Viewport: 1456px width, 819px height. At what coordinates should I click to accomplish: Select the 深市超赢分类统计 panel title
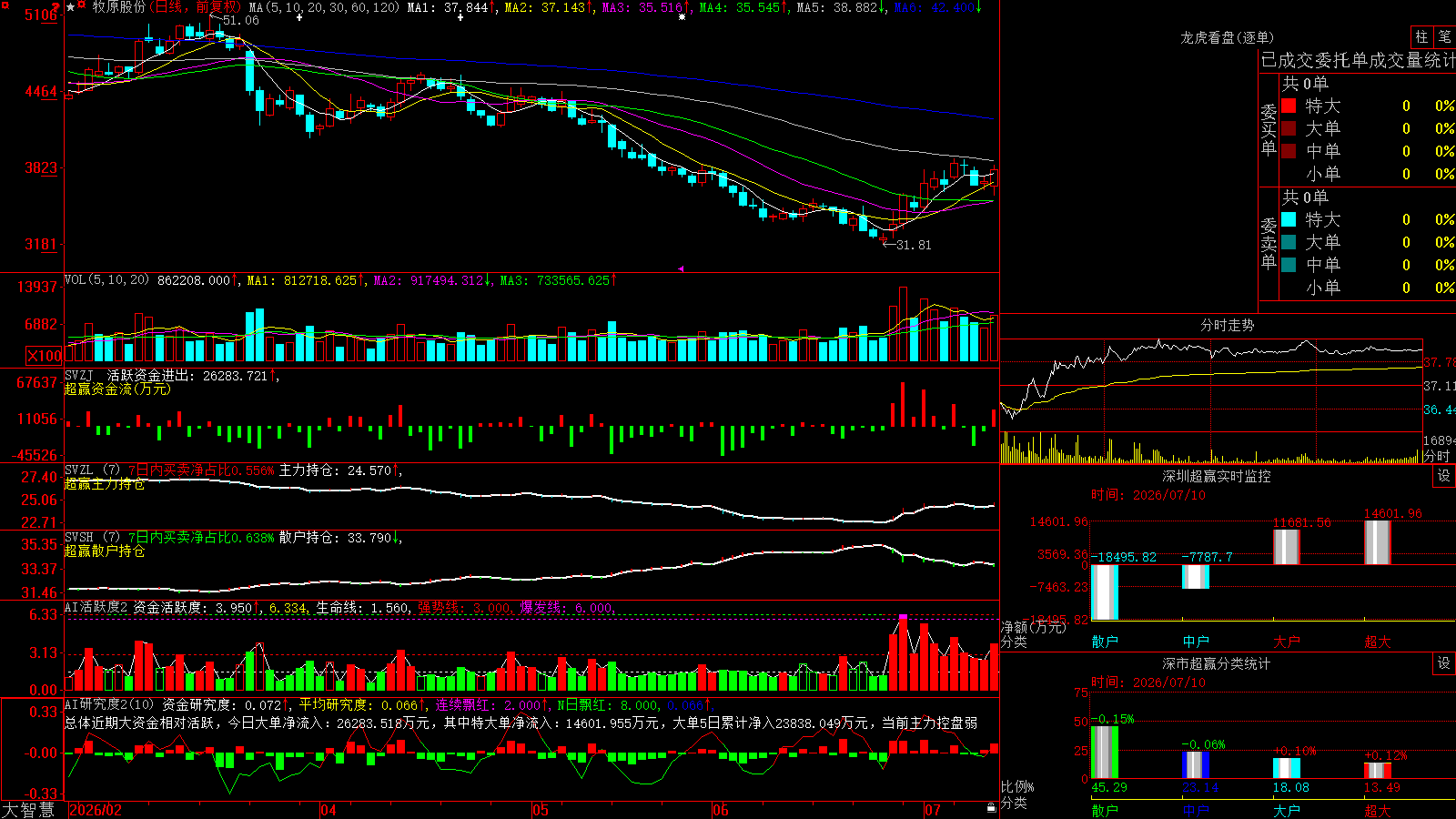coord(1216,663)
